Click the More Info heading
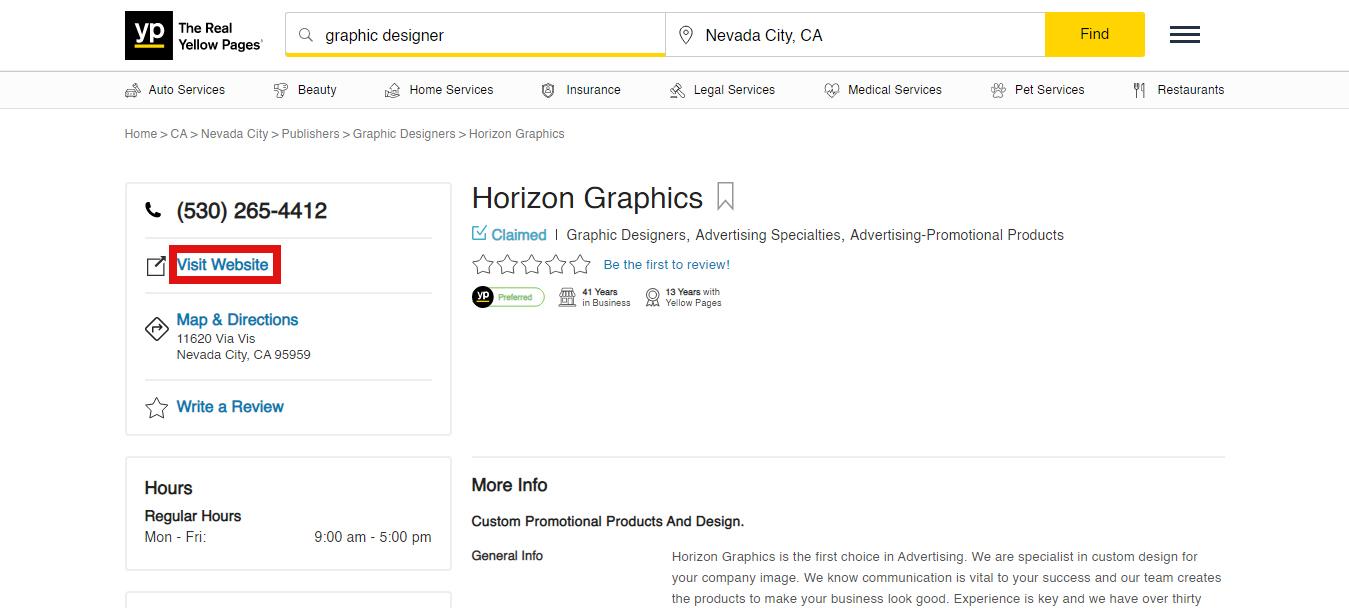Image resolution: width=1349 pixels, height=608 pixels. point(510,485)
